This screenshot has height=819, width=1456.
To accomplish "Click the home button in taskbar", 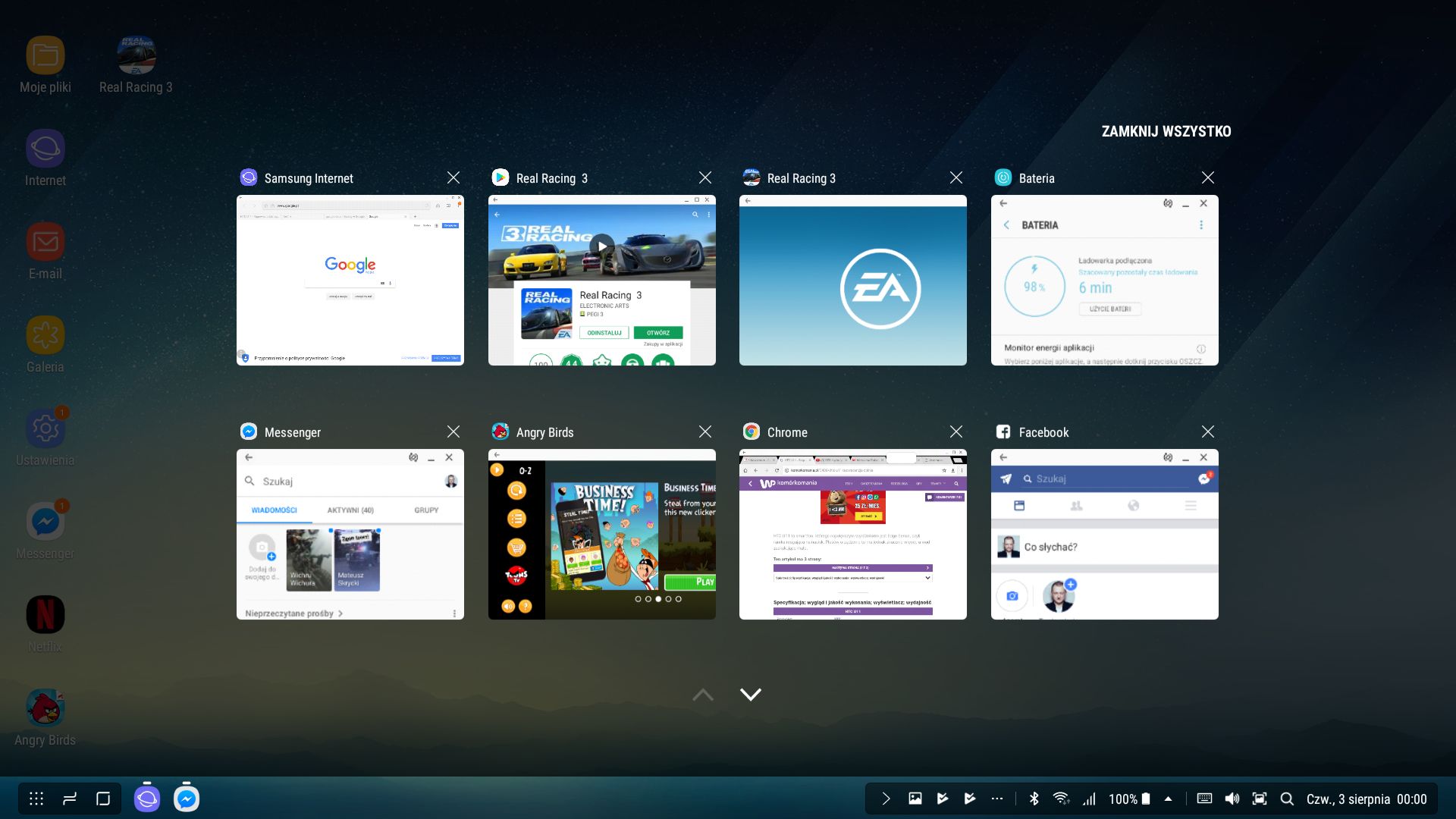I will (x=103, y=799).
